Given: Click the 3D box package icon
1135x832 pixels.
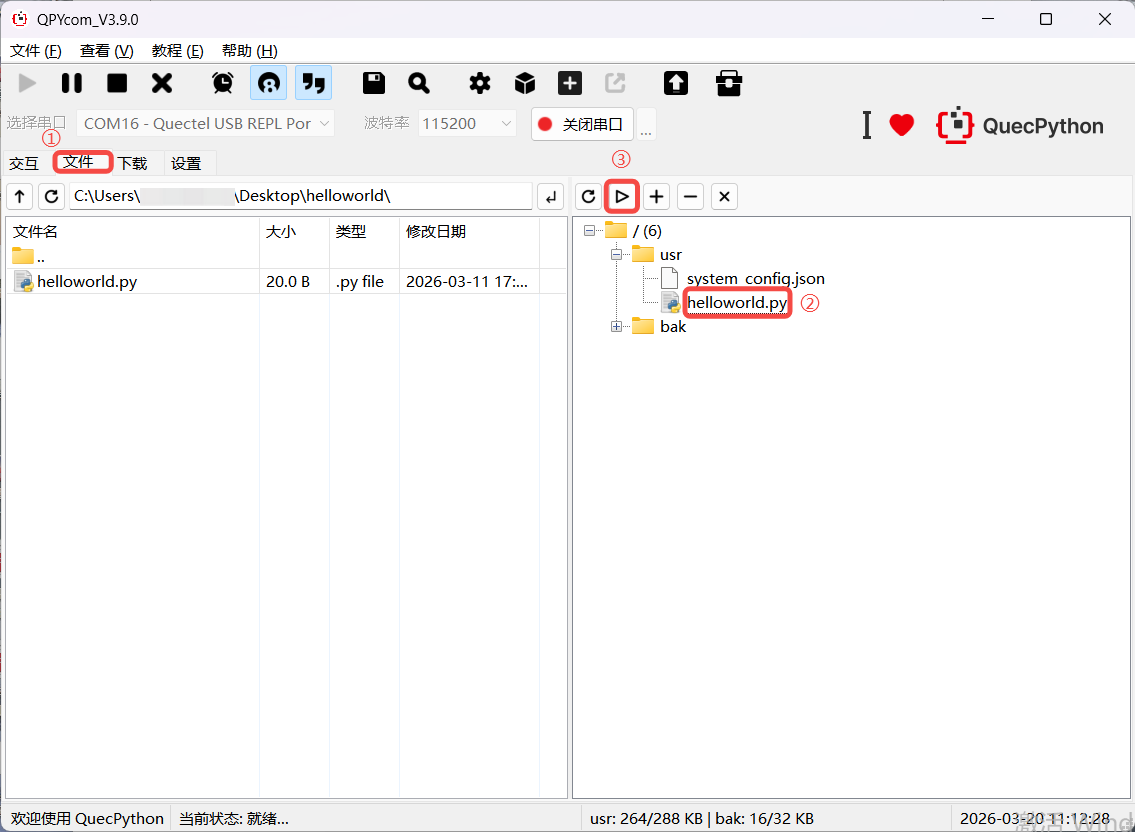Looking at the screenshot, I should (525, 83).
